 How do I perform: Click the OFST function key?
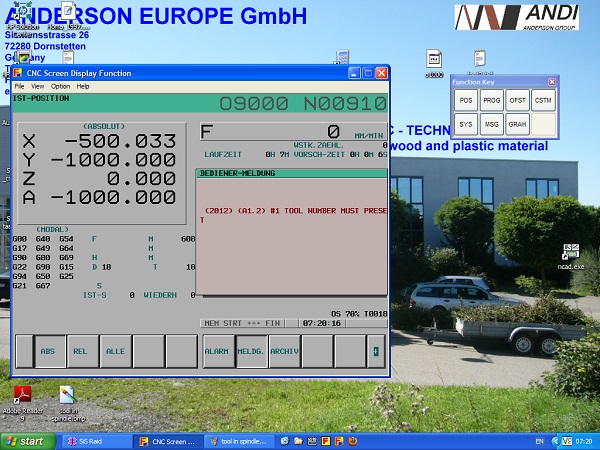click(517, 100)
